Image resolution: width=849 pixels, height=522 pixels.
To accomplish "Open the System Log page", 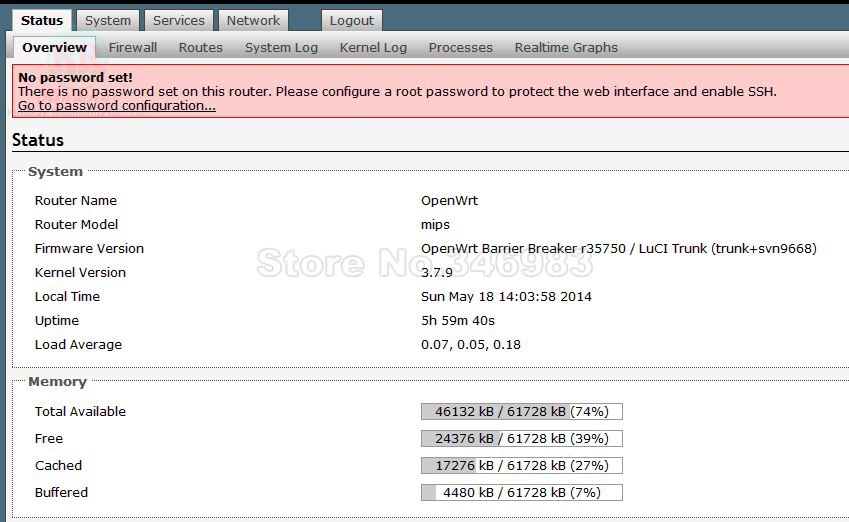I will pos(281,48).
